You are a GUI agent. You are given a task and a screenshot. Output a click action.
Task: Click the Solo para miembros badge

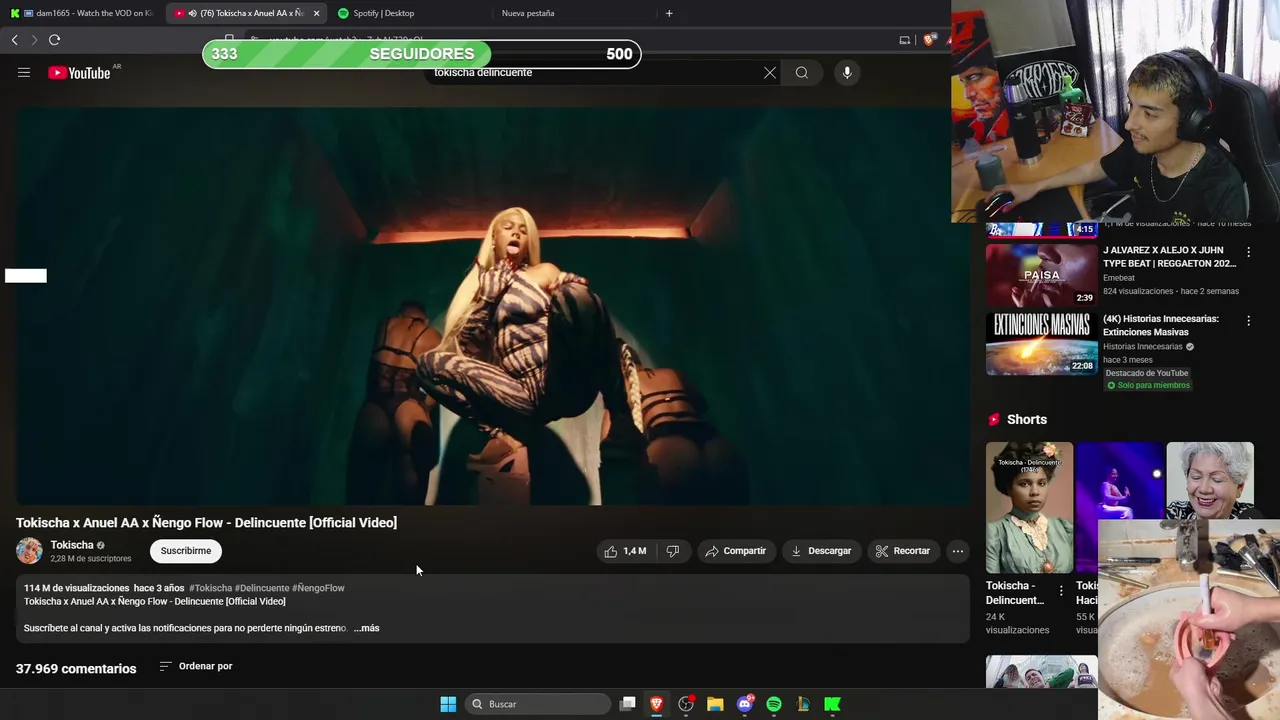pyautogui.click(x=1148, y=385)
